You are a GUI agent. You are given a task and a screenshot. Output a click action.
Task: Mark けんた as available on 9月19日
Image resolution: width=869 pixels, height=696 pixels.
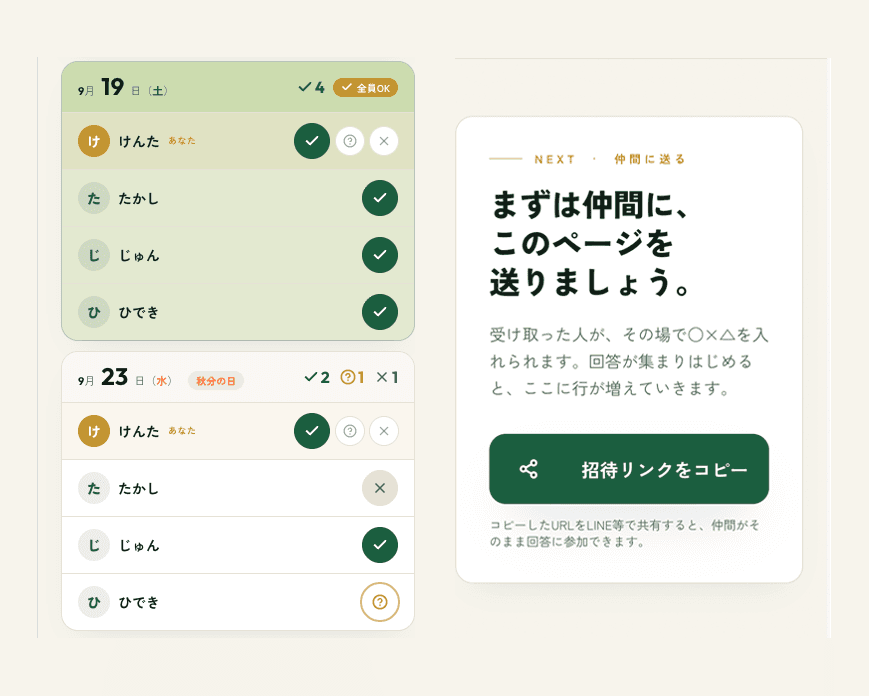[x=311, y=141]
